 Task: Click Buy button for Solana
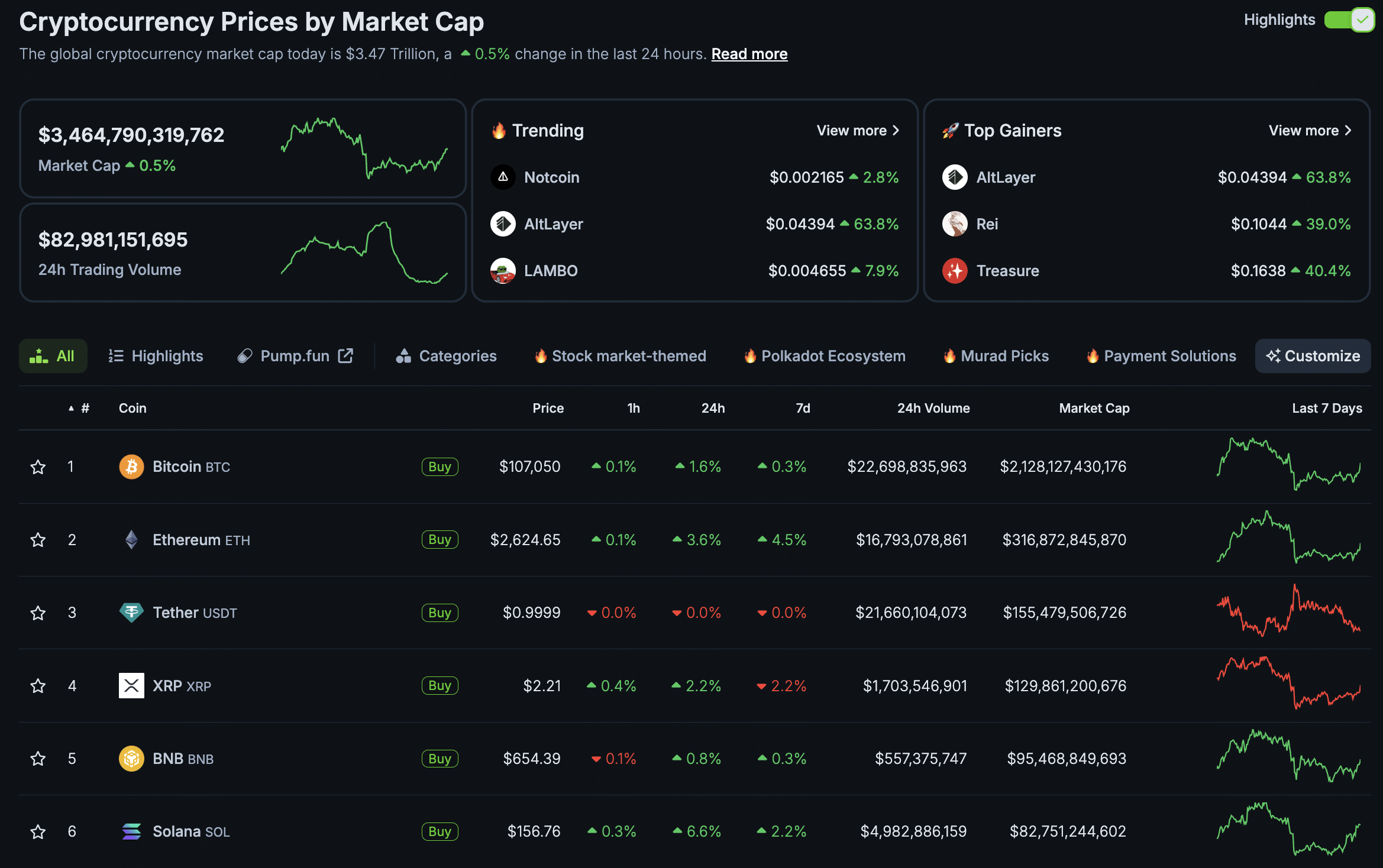tap(440, 831)
